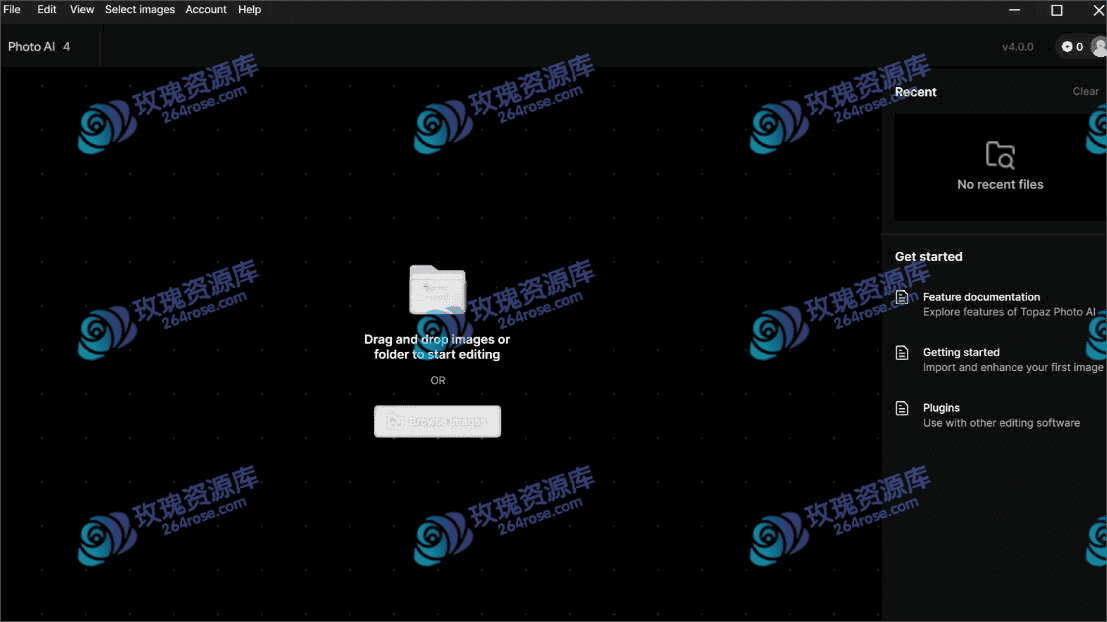Open the Help menu

(249, 9)
